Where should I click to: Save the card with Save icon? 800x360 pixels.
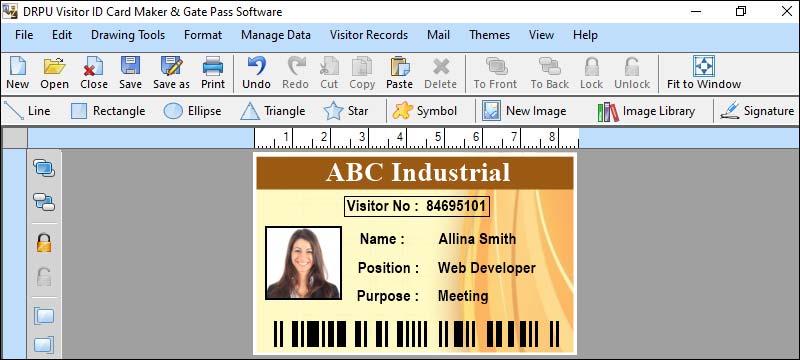pyautogui.click(x=131, y=73)
